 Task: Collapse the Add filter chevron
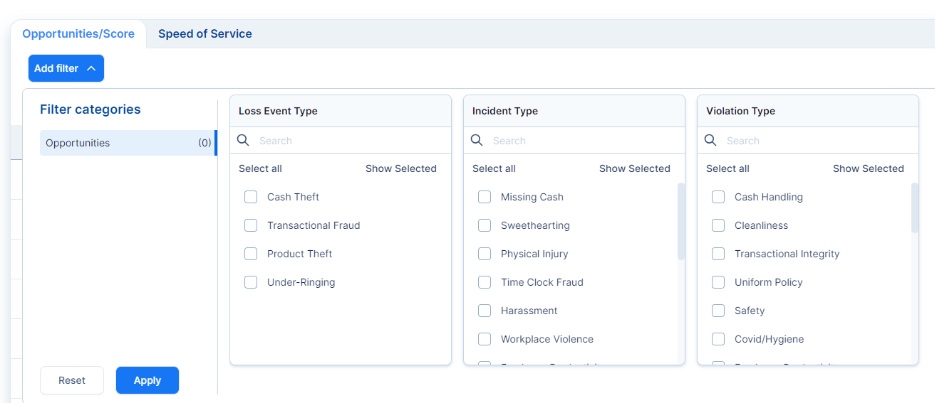(x=91, y=69)
